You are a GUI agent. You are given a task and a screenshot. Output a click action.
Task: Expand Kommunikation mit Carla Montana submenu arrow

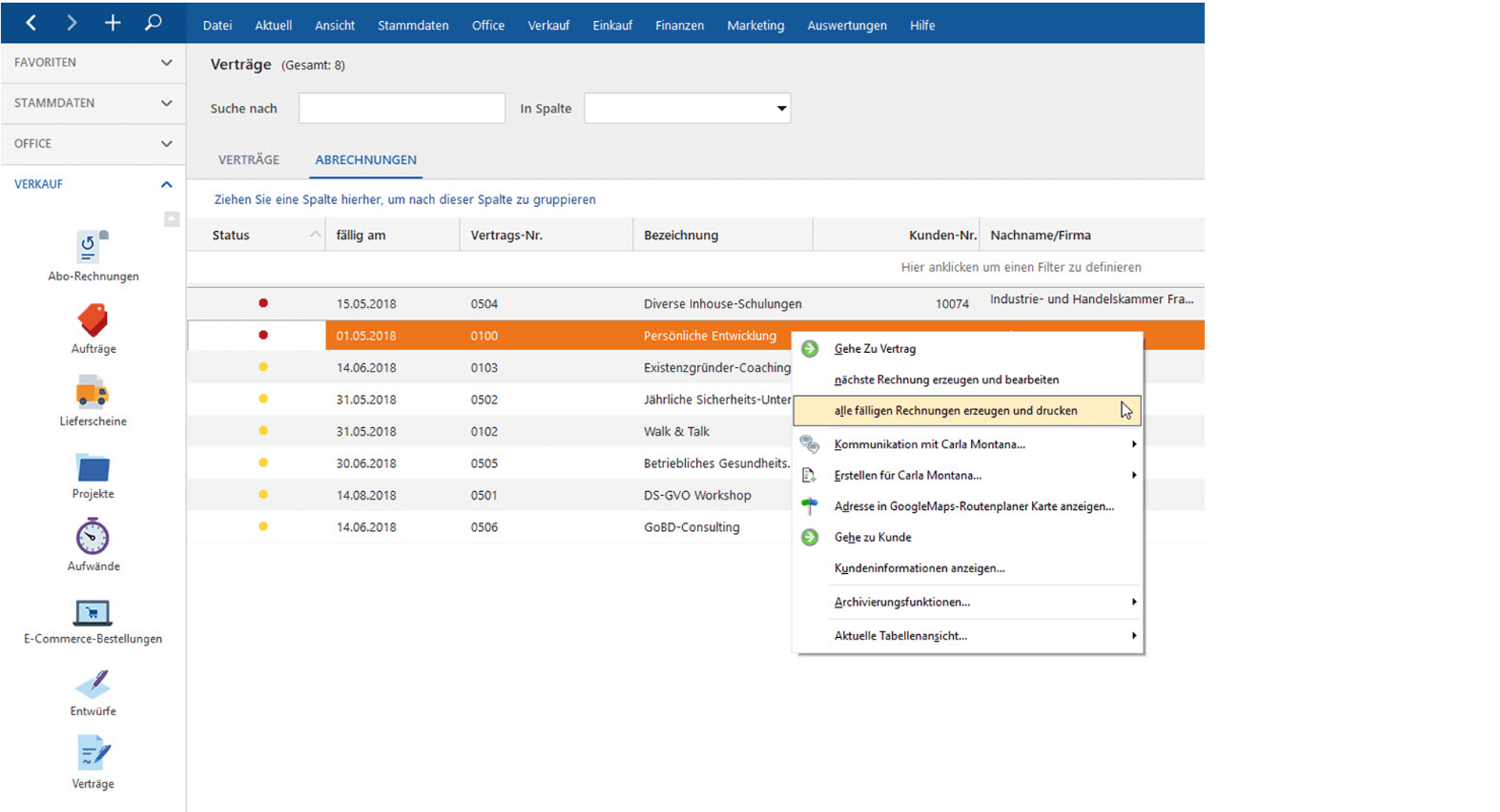click(x=1134, y=444)
